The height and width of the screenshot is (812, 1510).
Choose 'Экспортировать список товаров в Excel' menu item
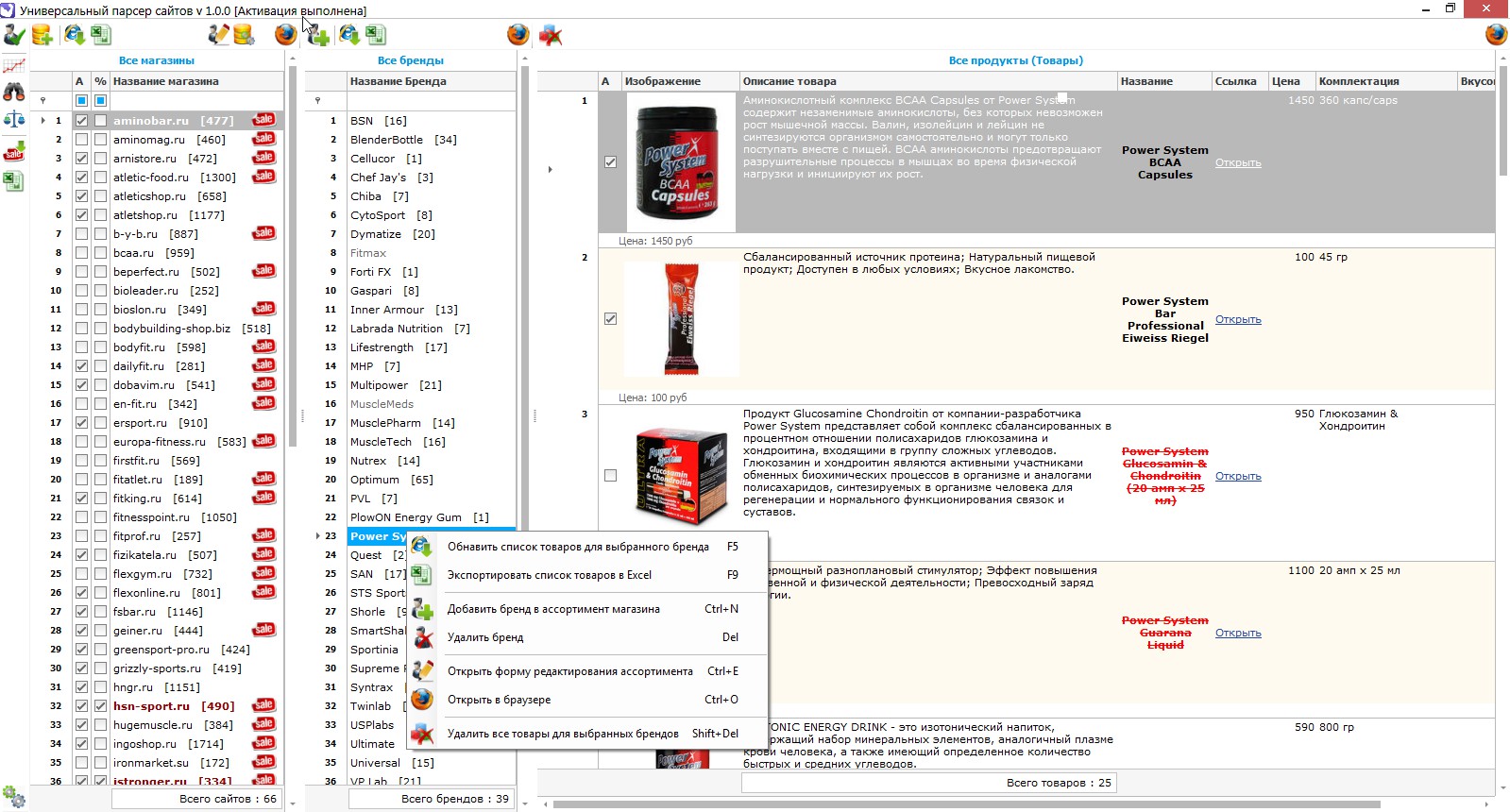point(587,575)
